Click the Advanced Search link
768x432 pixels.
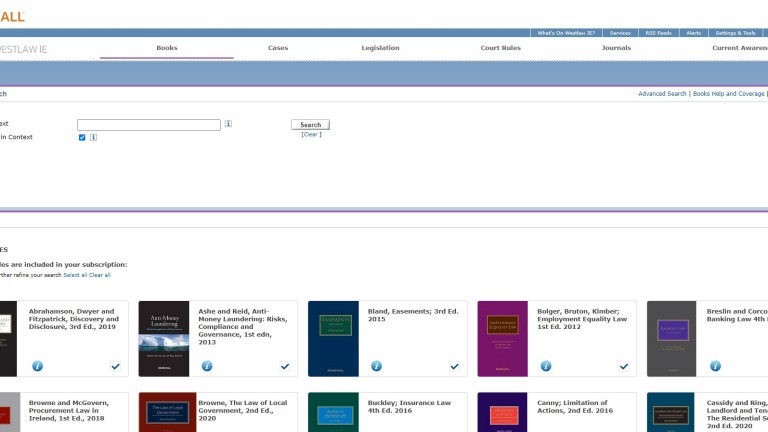click(x=662, y=93)
